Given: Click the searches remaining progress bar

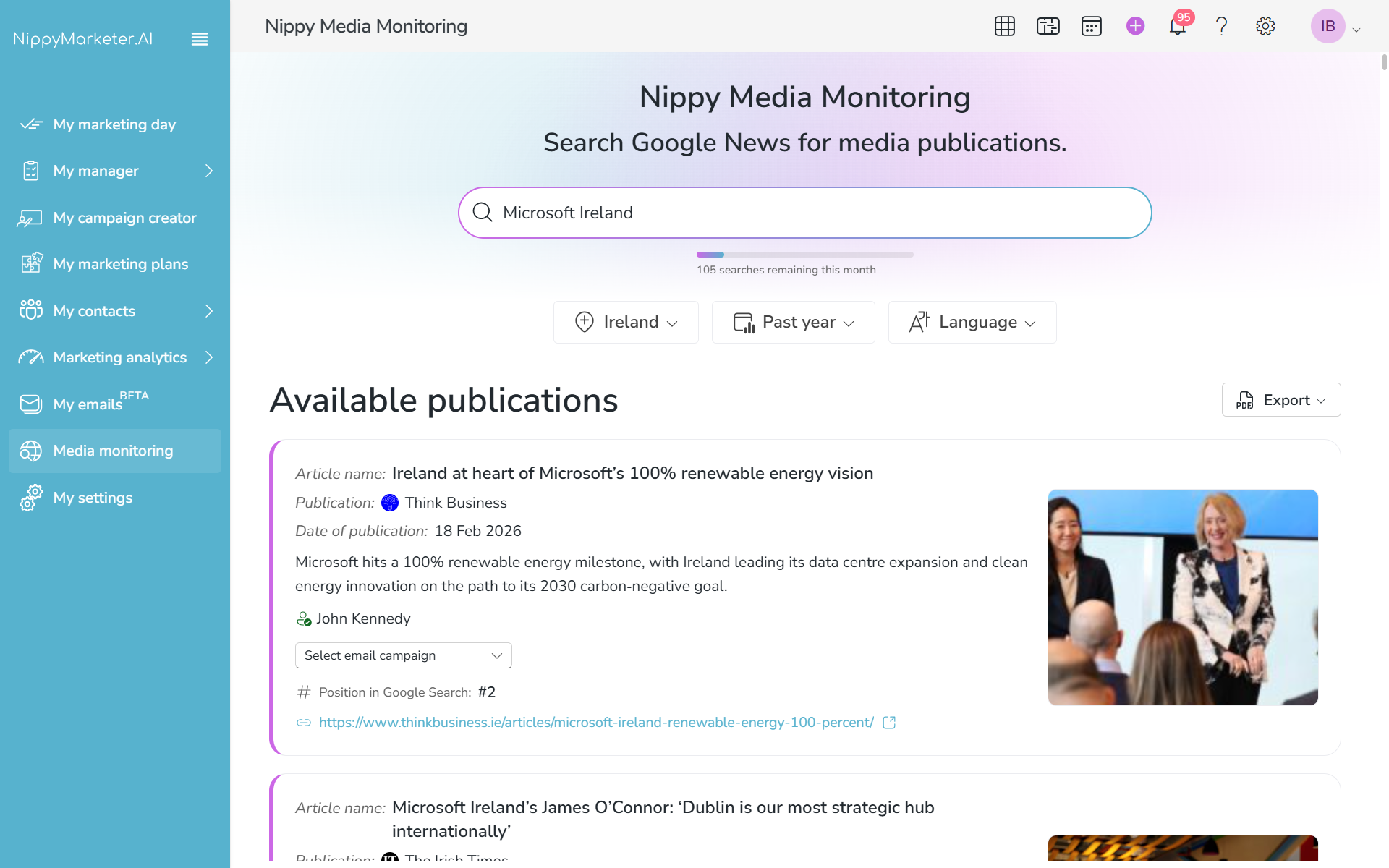Looking at the screenshot, I should 804,255.
